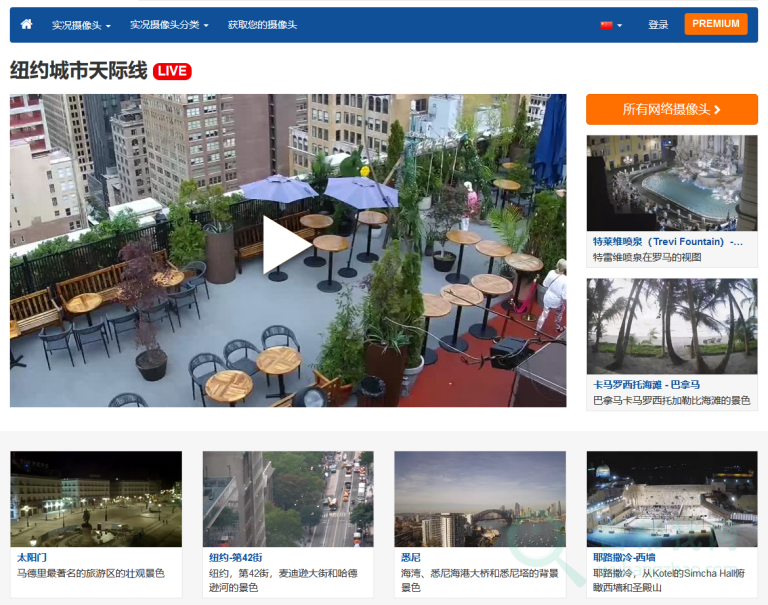Click the 耶路撒冷-西墙 title link
The height and width of the screenshot is (605, 768).
click(624, 557)
